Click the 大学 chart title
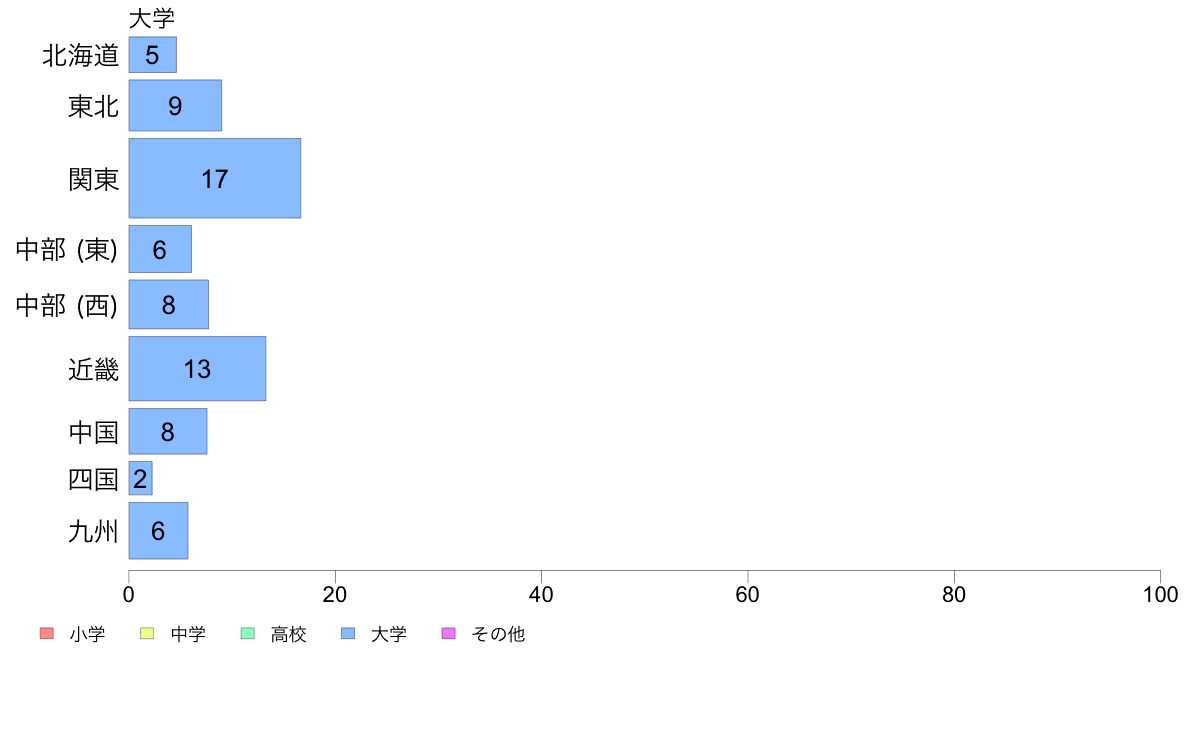This screenshot has width=1188, height=736. point(152,18)
